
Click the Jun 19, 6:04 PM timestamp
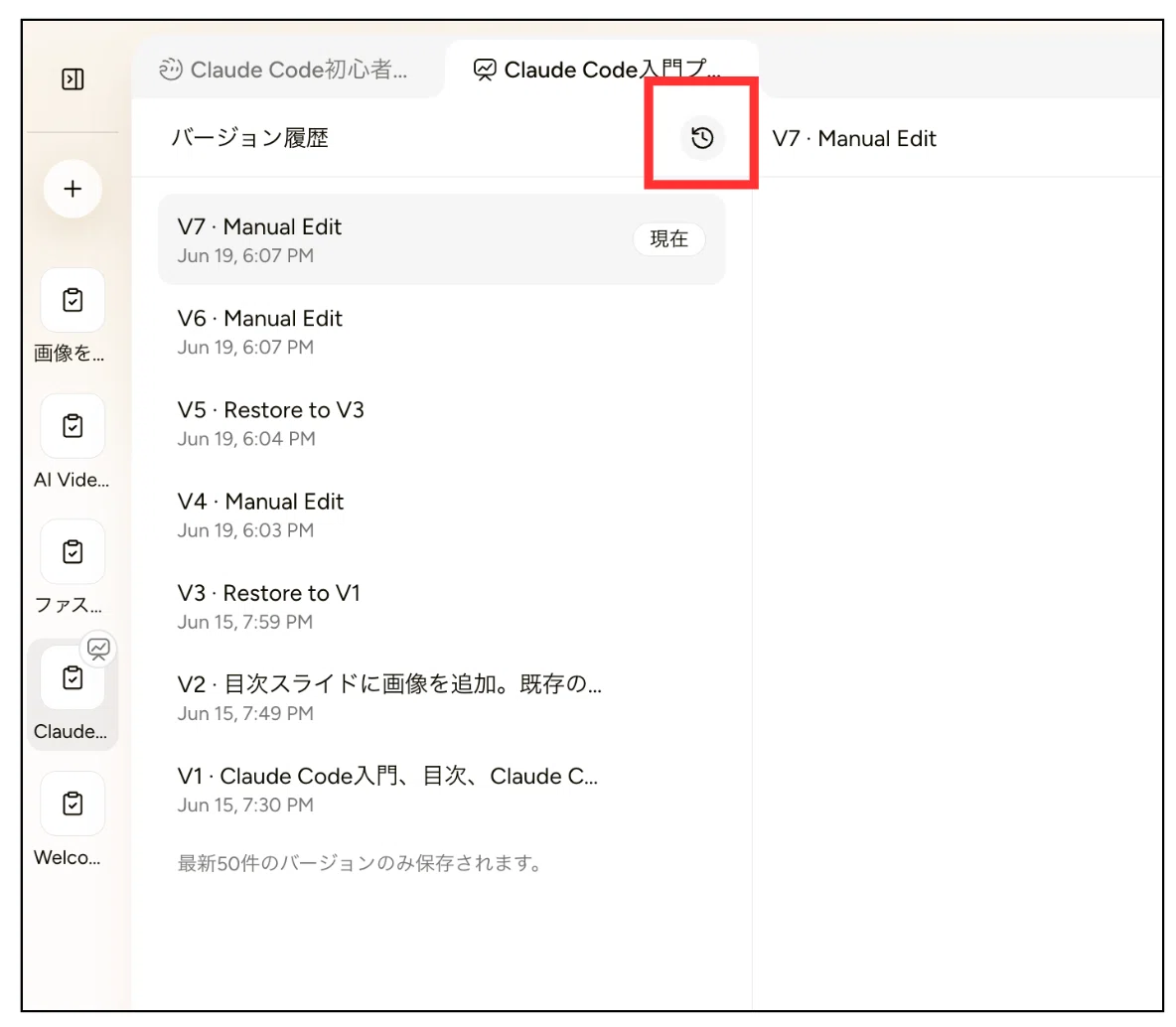coord(246,439)
